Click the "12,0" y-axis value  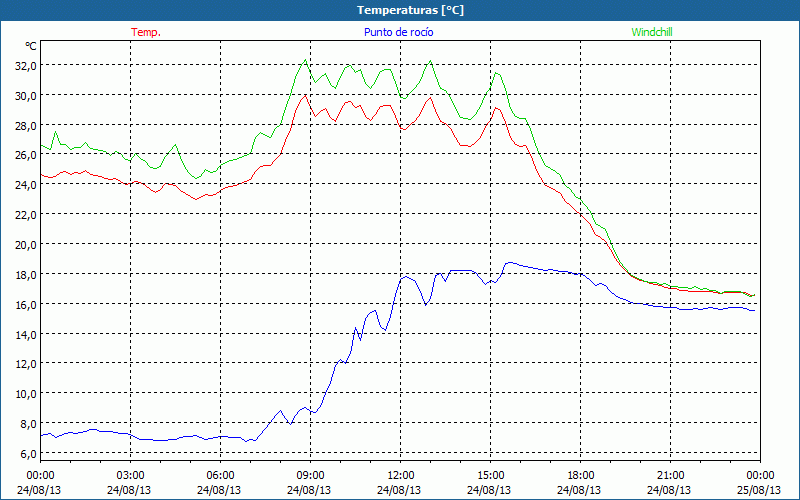26,364
